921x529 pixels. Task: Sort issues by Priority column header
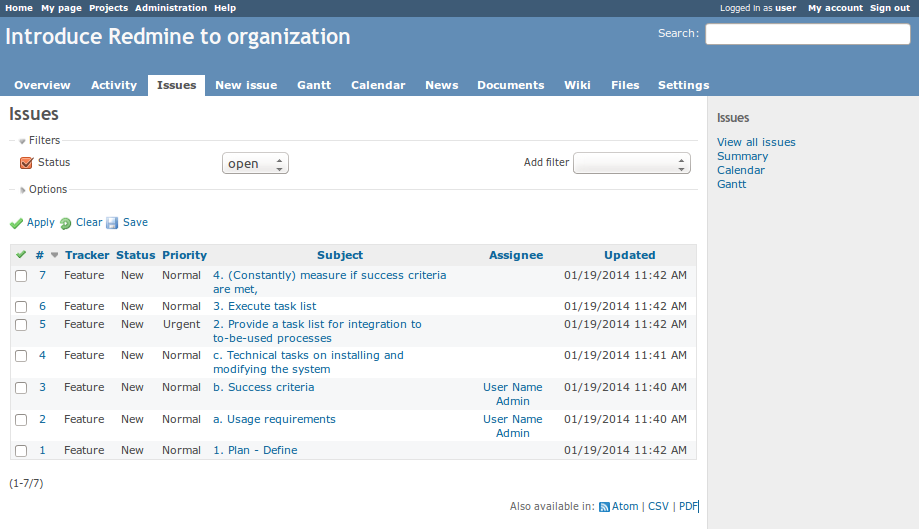point(184,255)
